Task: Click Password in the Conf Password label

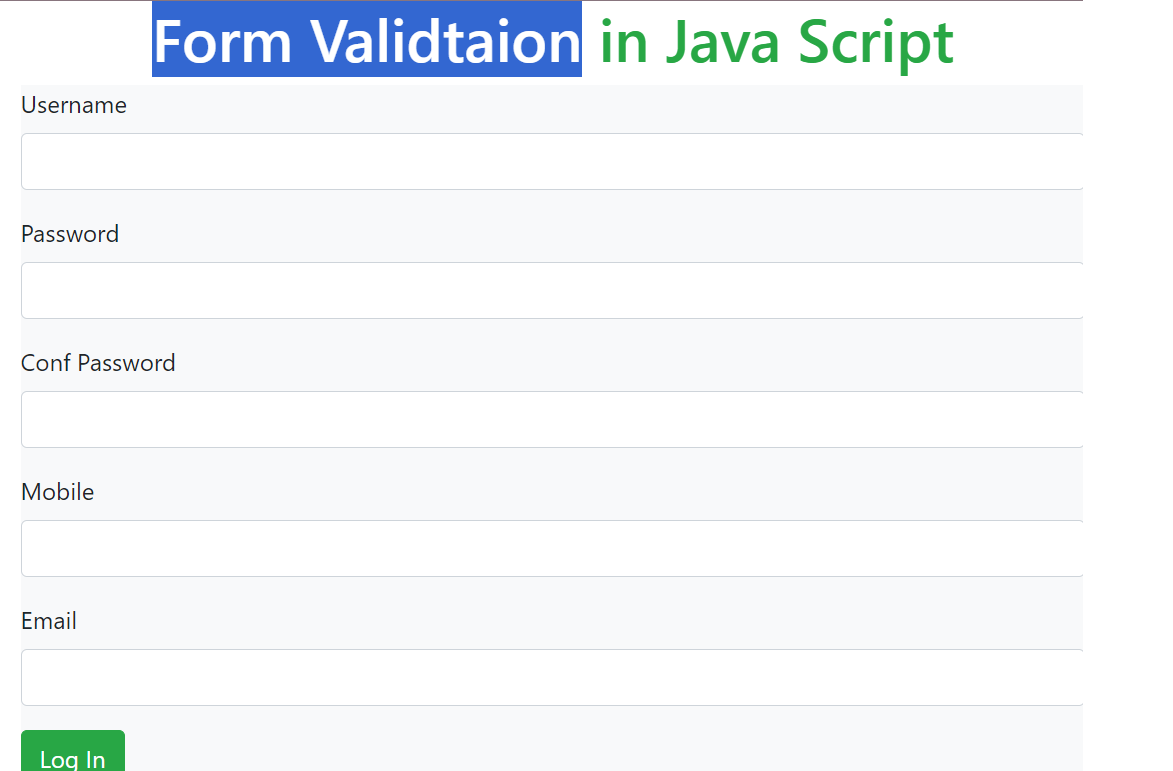Action: 126,363
